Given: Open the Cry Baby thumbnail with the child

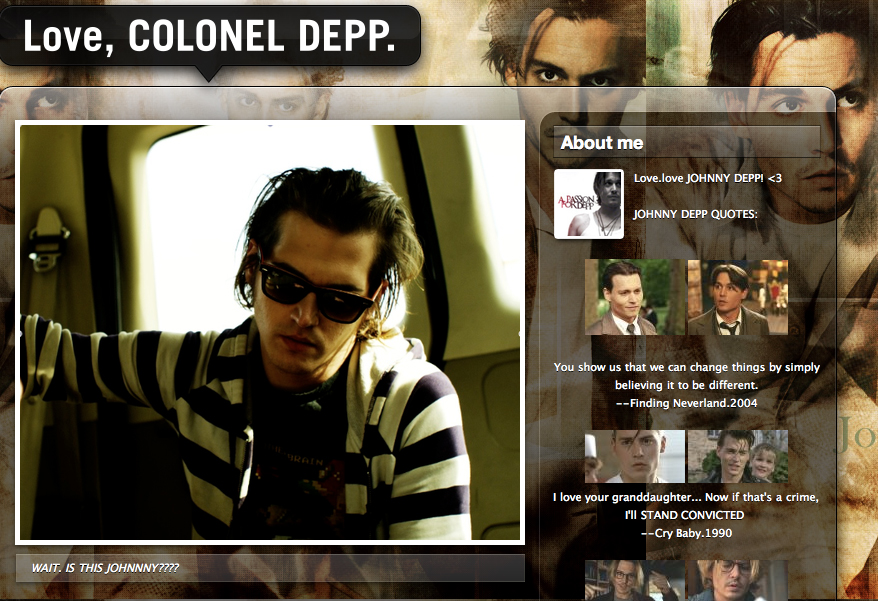Looking at the screenshot, I should click(737, 456).
